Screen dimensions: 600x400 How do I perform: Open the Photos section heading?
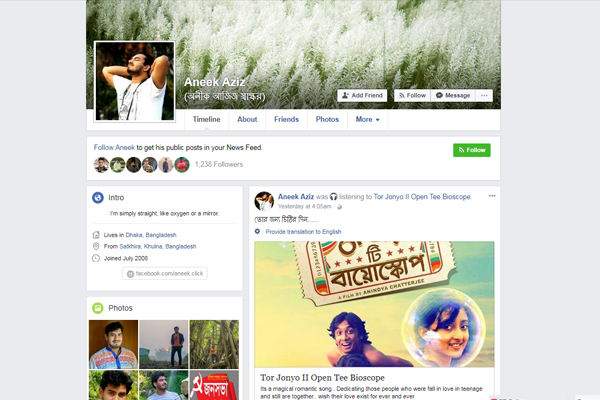(x=121, y=308)
